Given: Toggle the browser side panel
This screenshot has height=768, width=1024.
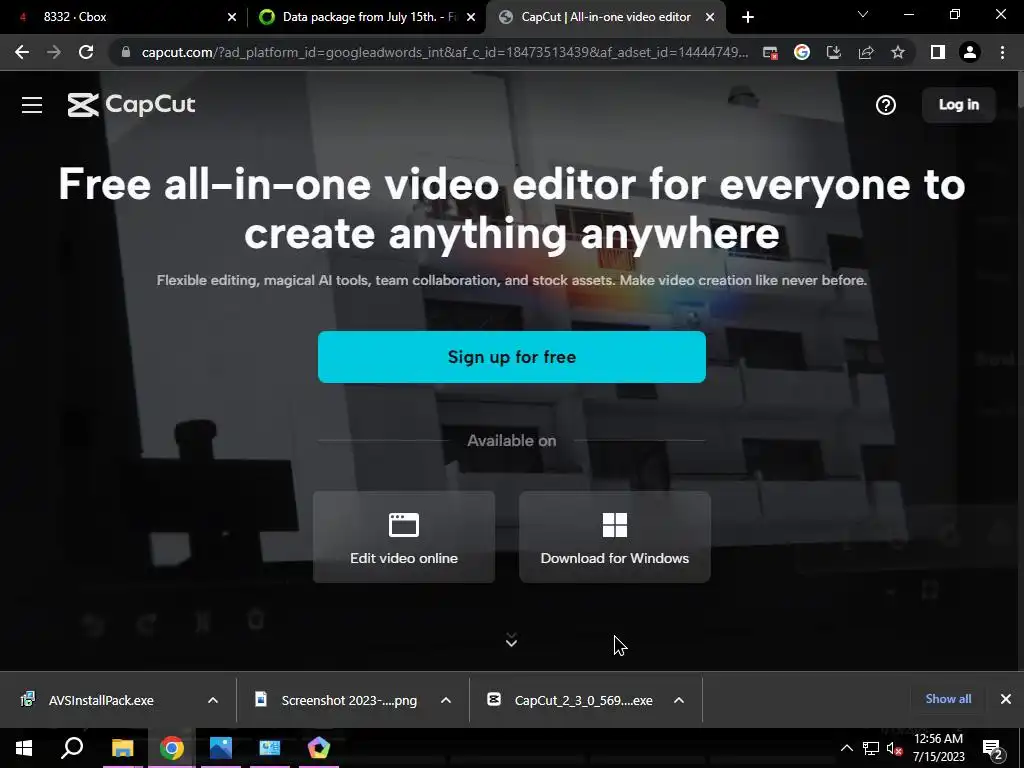Looking at the screenshot, I should coord(938,52).
